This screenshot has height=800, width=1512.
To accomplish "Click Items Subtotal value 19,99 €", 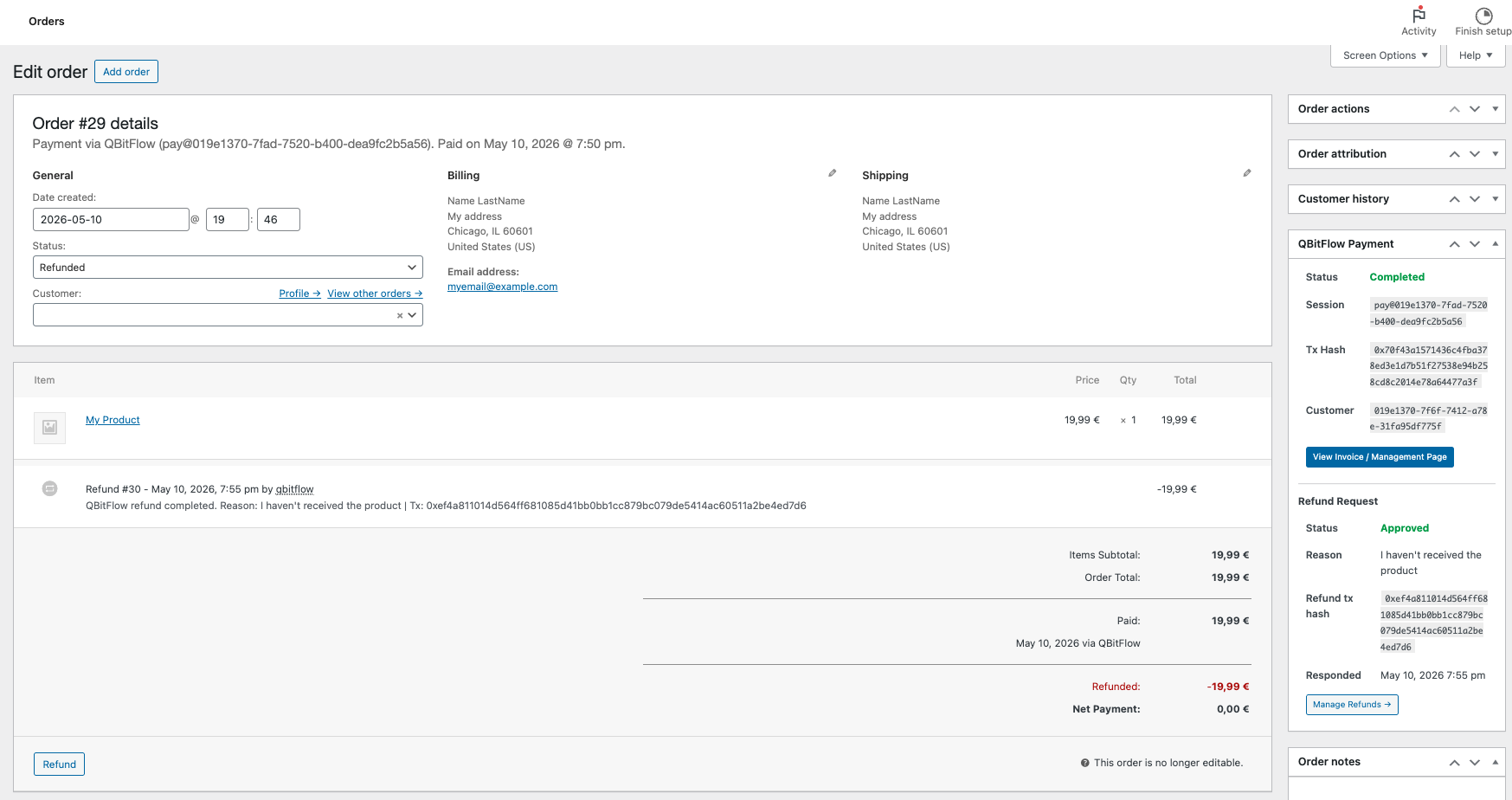I will [1230, 555].
